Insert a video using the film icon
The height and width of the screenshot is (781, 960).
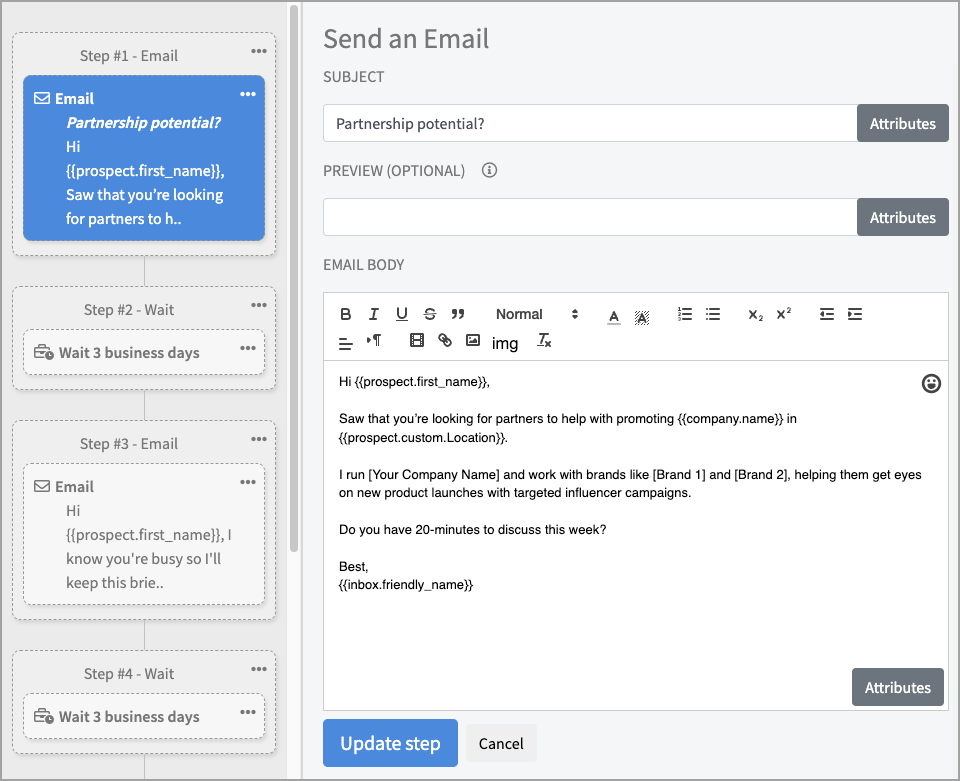pyautogui.click(x=417, y=341)
